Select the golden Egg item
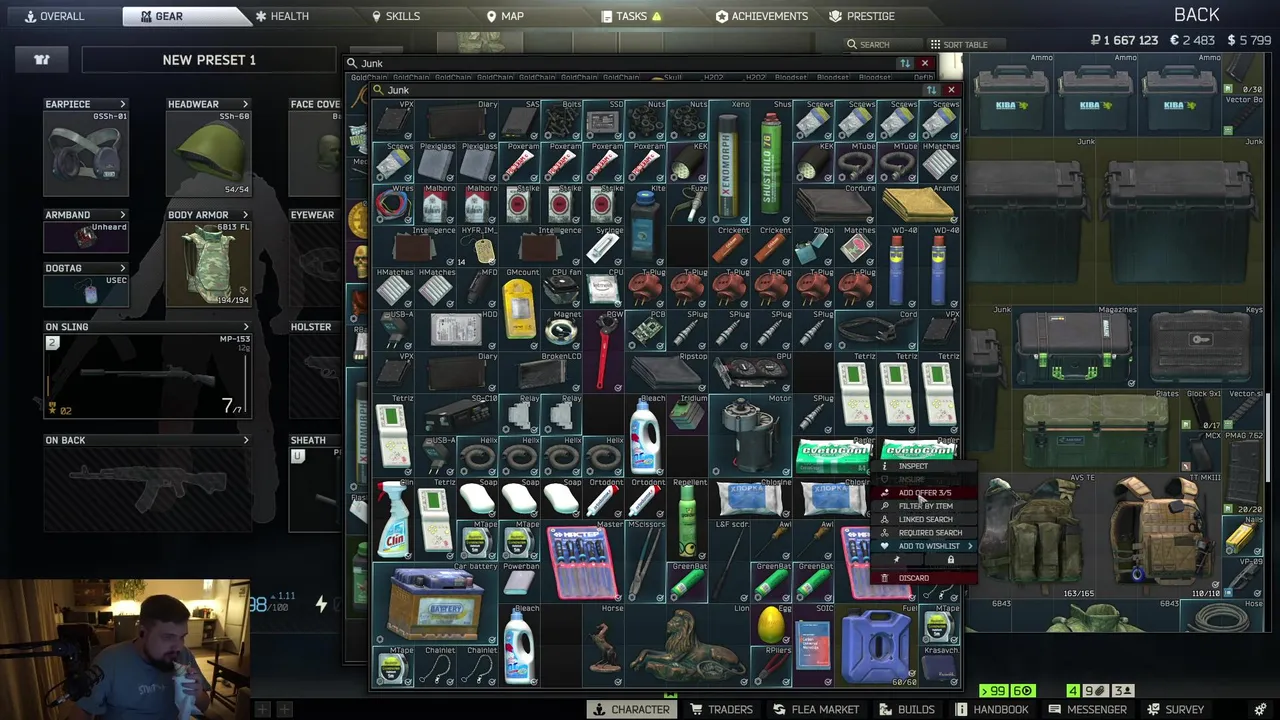 click(771, 624)
